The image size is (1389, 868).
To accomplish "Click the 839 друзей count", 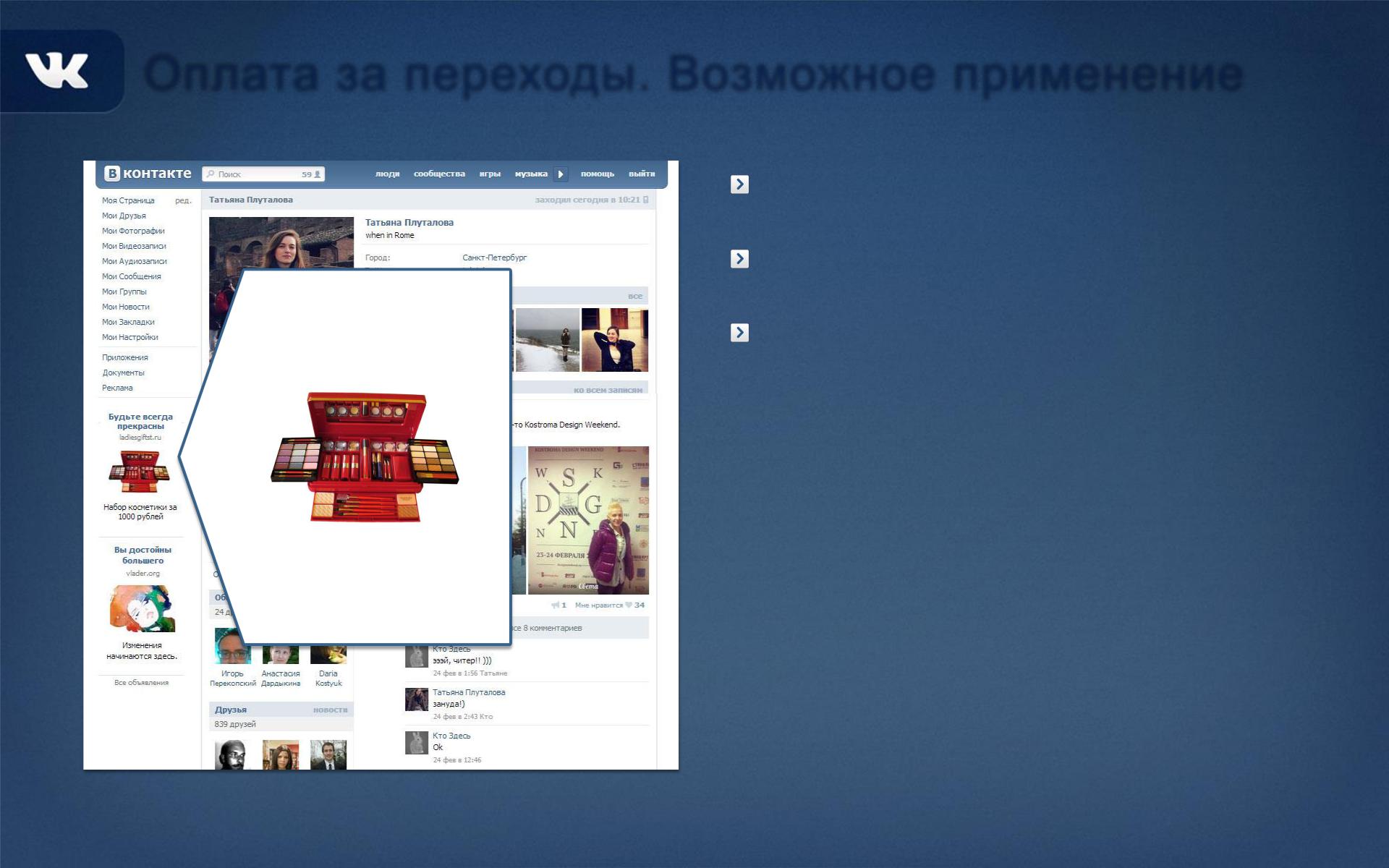I will pyautogui.click(x=235, y=724).
